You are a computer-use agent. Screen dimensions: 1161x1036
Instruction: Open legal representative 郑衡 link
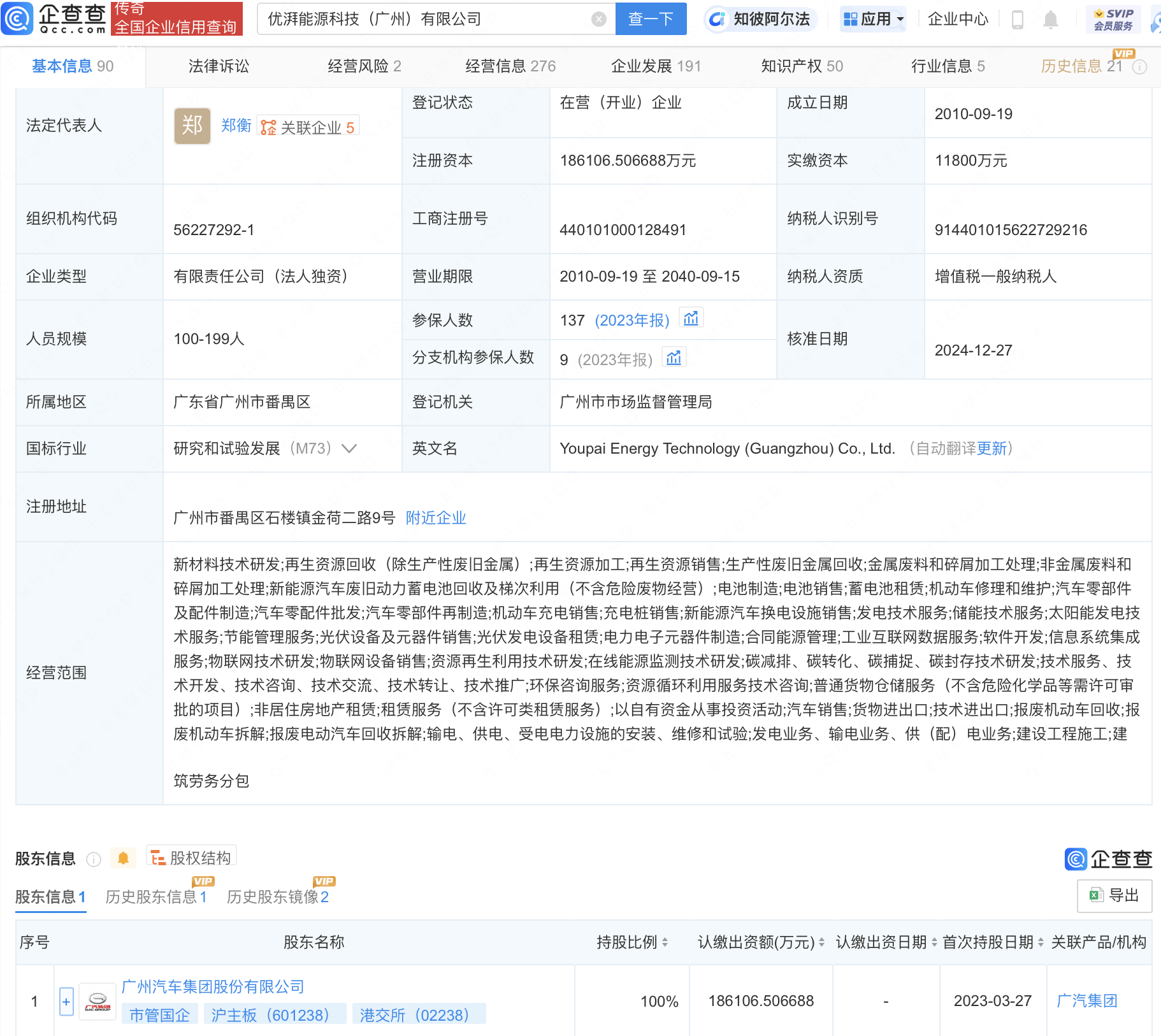tap(236, 126)
